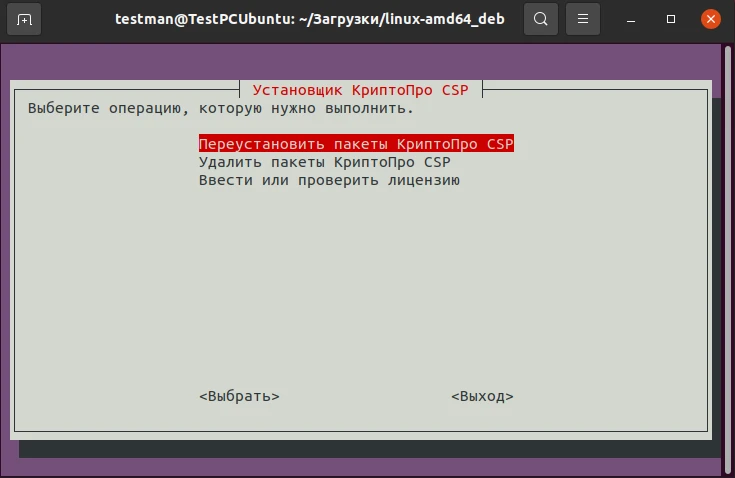Click the 'Установщик КриптоПро CSP' title

(360, 90)
